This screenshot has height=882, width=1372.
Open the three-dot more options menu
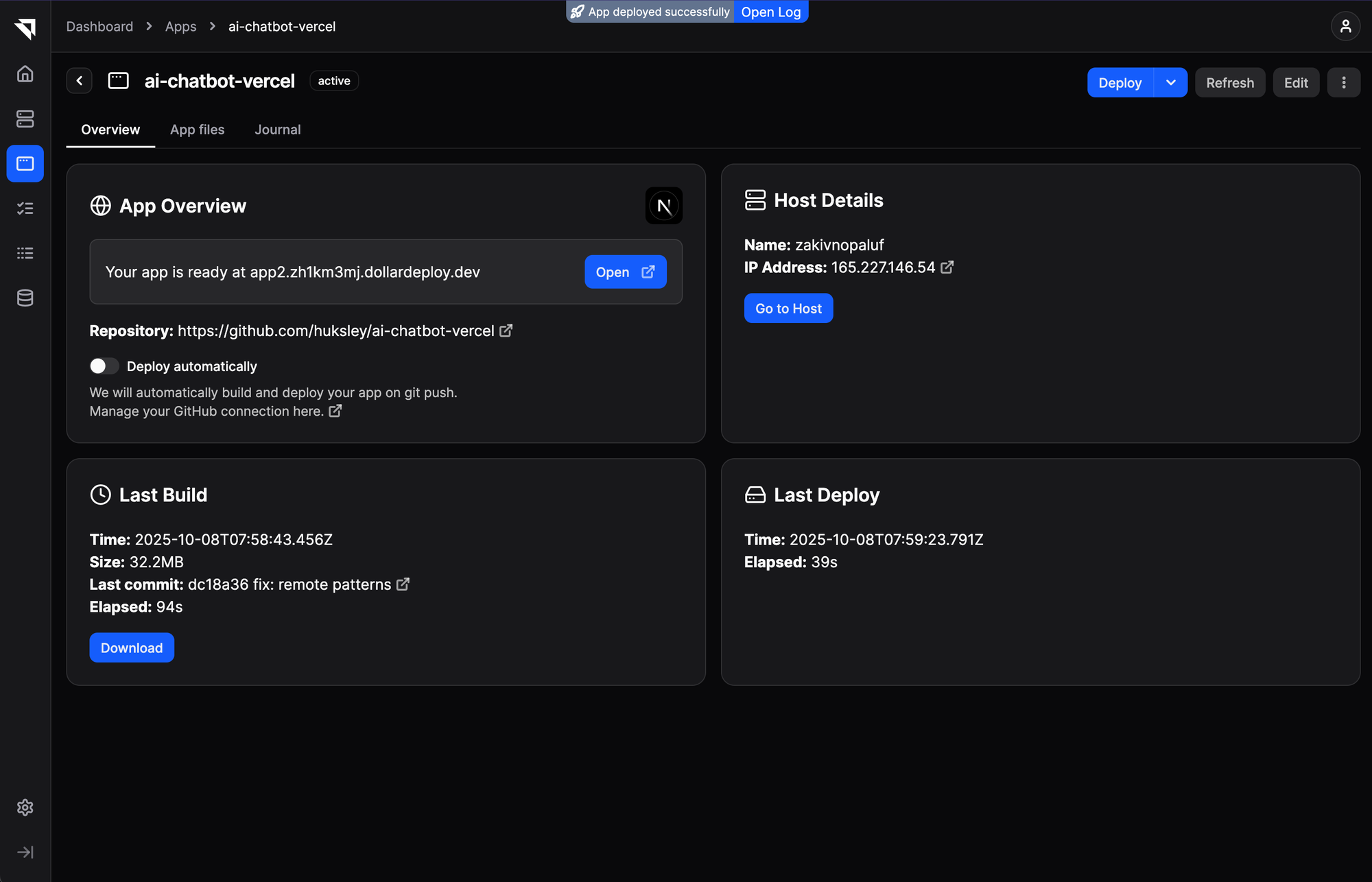[1343, 82]
